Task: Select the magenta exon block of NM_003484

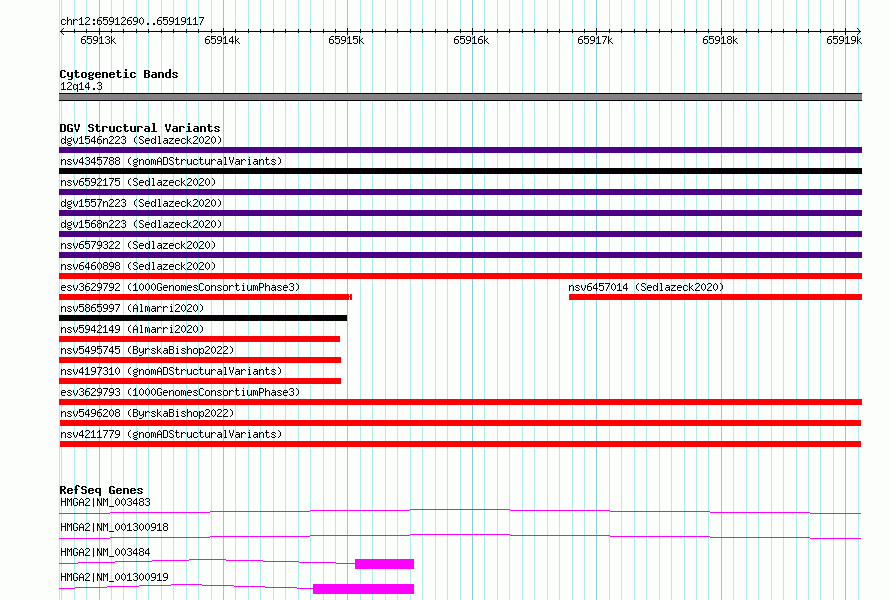Action: [384, 564]
